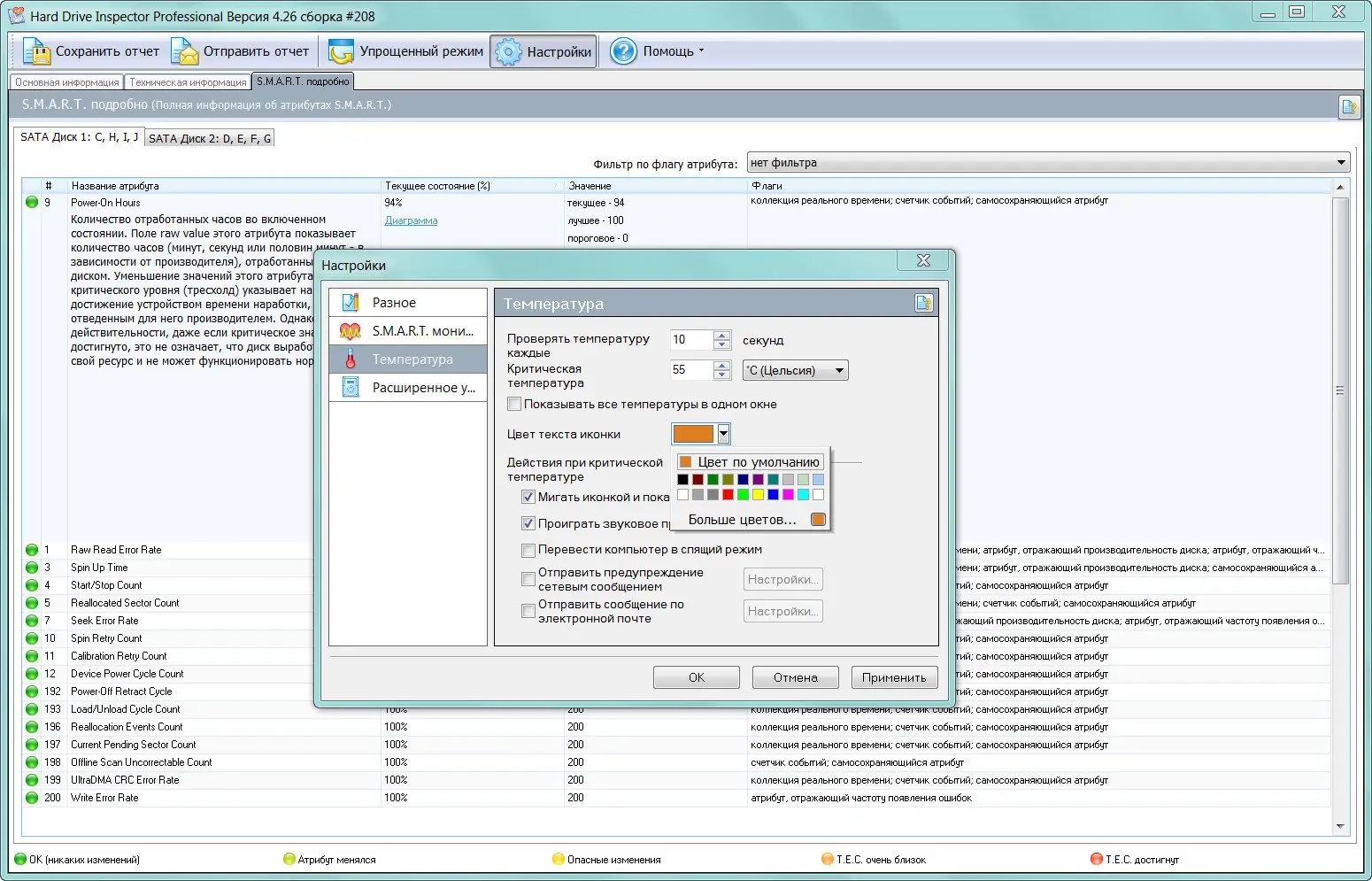Viewport: 1372px width, 881px height.
Task: Click the green status icon of Power-On Hours
Action: tap(32, 203)
